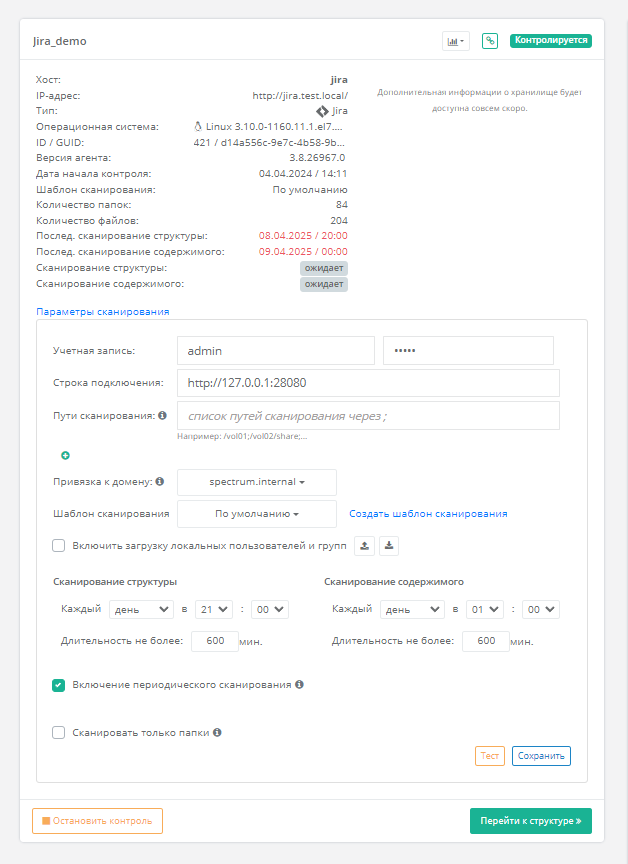Open content scan period день dropdown

click(x=413, y=609)
